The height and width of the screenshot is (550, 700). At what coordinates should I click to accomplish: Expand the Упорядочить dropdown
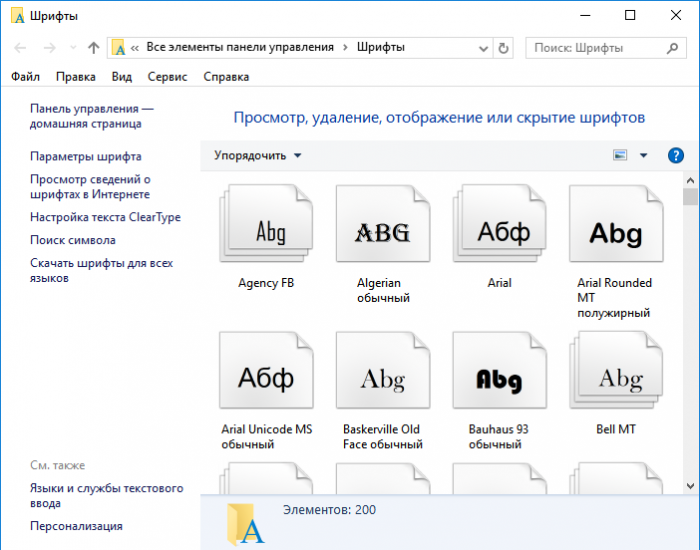257,155
